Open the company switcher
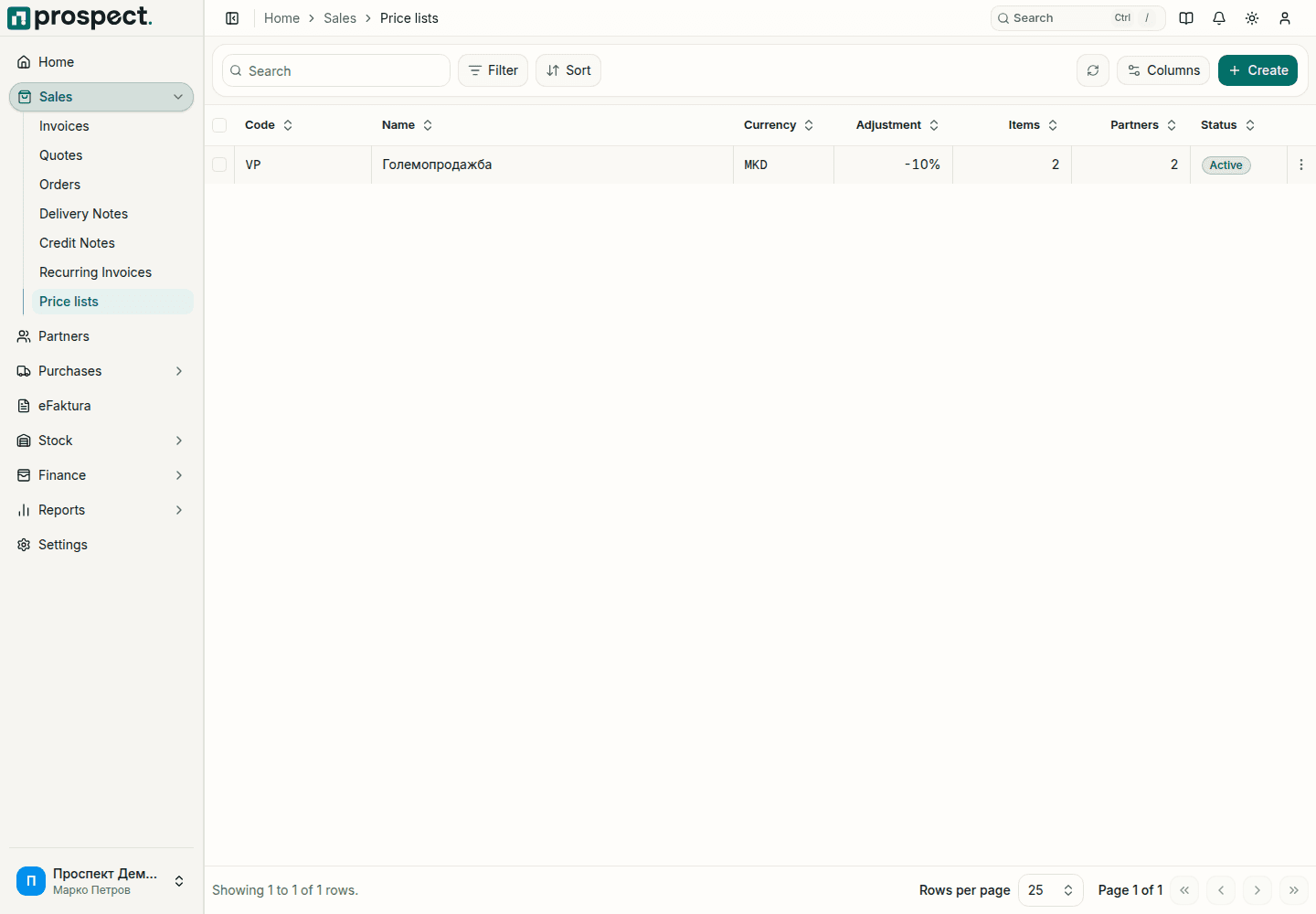This screenshot has width=1316, height=914. 101,881
